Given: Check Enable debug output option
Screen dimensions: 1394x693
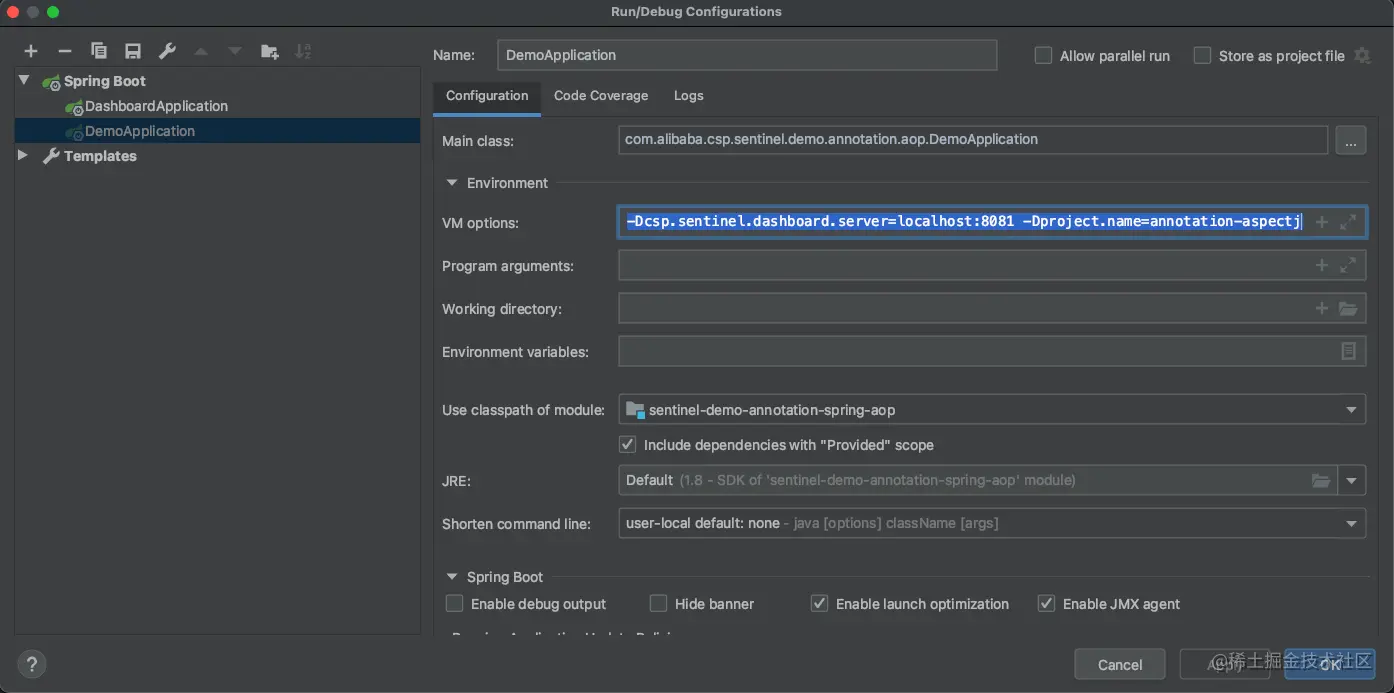Looking at the screenshot, I should pyautogui.click(x=455, y=604).
